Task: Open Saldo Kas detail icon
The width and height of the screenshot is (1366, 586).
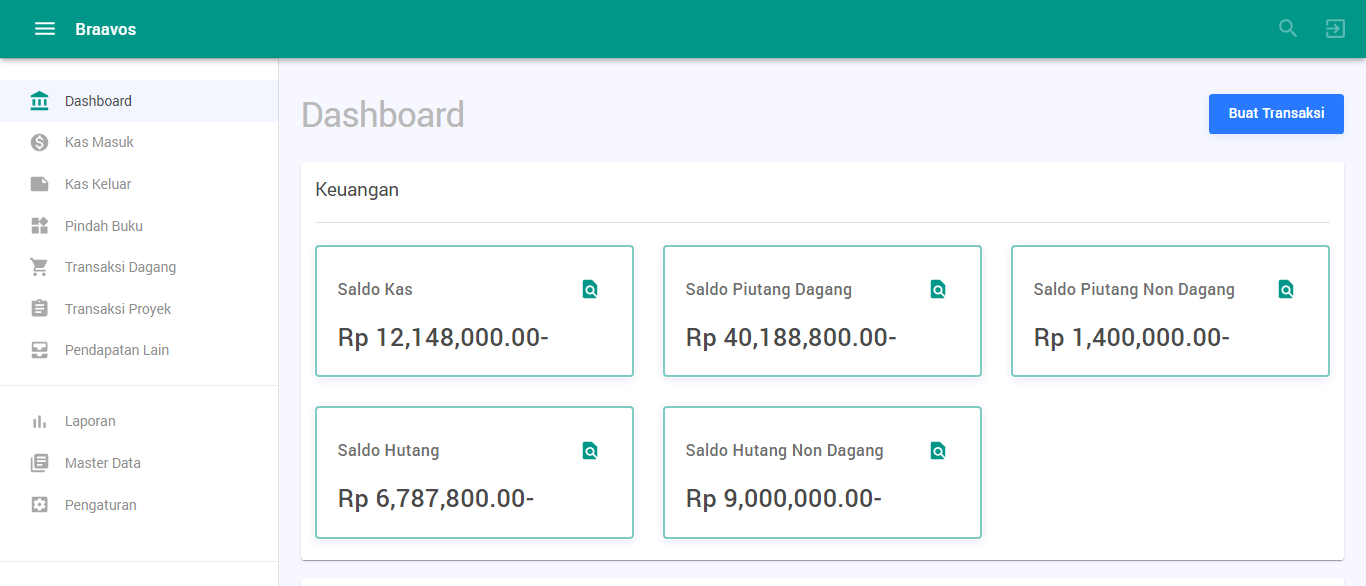Action: click(x=590, y=290)
